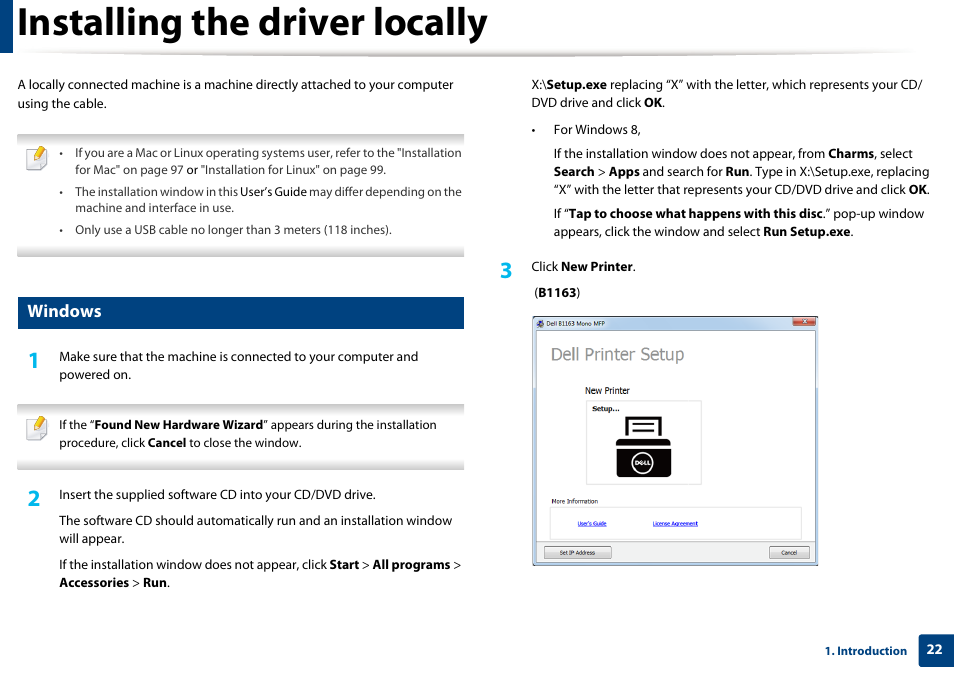Click the "Click New Printer." step text
The height and width of the screenshot is (675, 954).
tap(583, 267)
